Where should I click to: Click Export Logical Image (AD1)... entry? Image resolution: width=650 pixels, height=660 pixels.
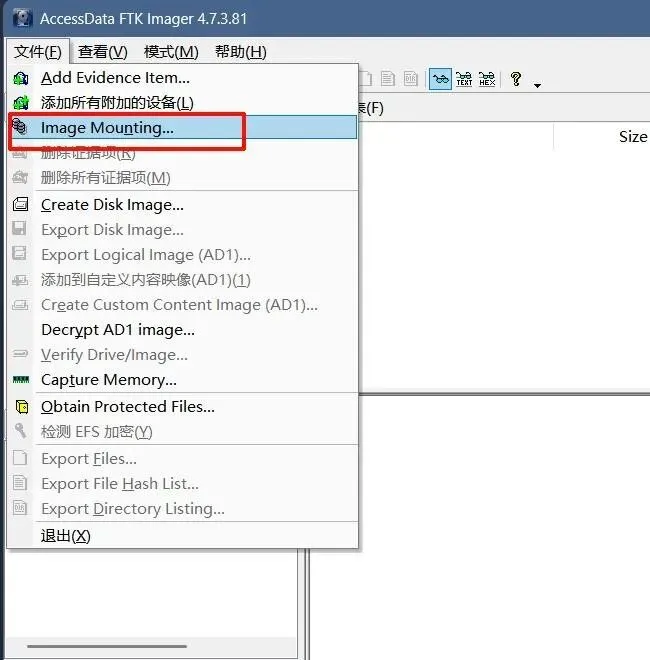point(183,255)
